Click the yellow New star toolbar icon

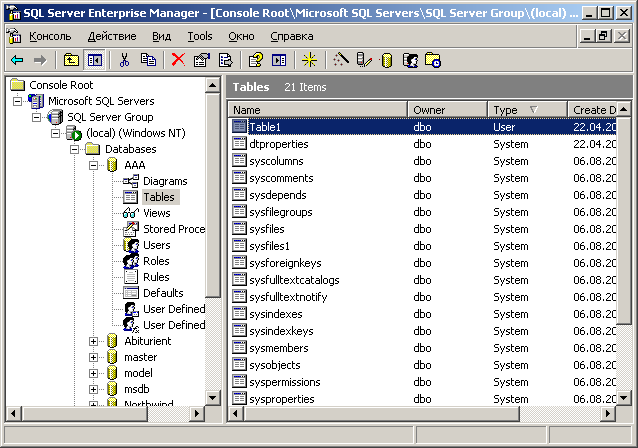coord(309,60)
